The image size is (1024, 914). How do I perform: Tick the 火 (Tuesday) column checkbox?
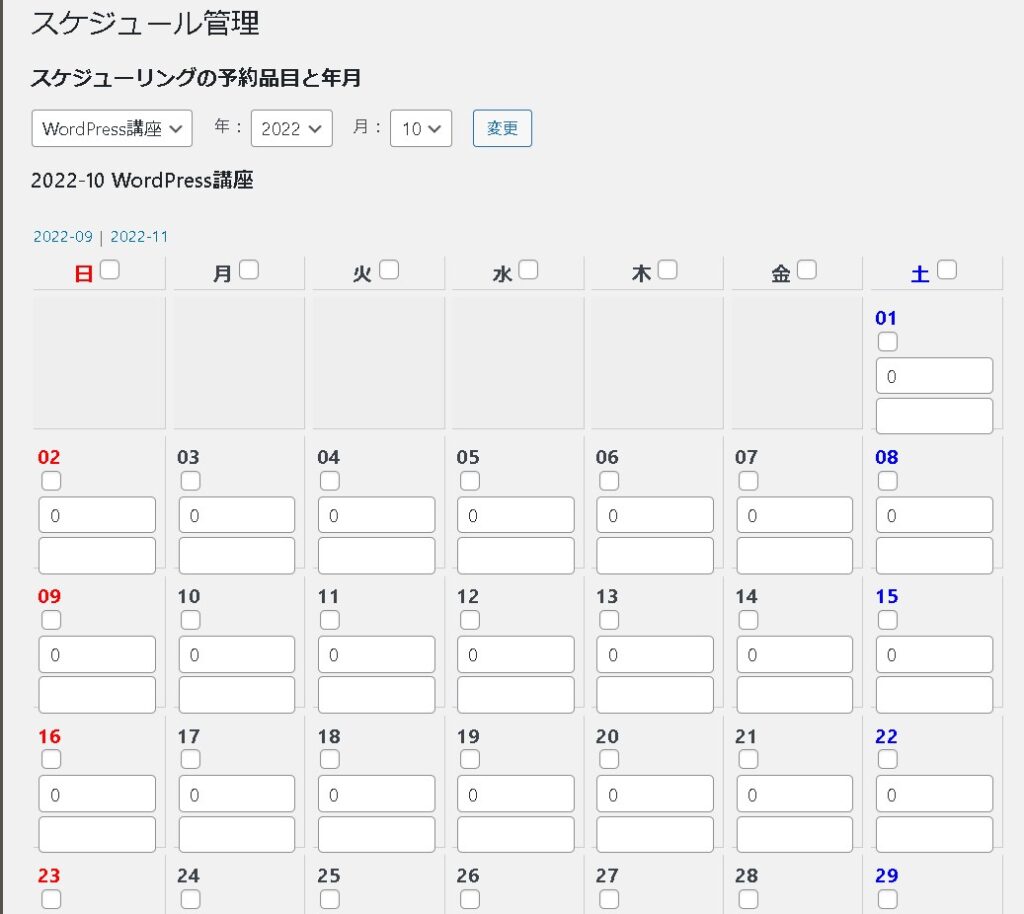pos(389,270)
